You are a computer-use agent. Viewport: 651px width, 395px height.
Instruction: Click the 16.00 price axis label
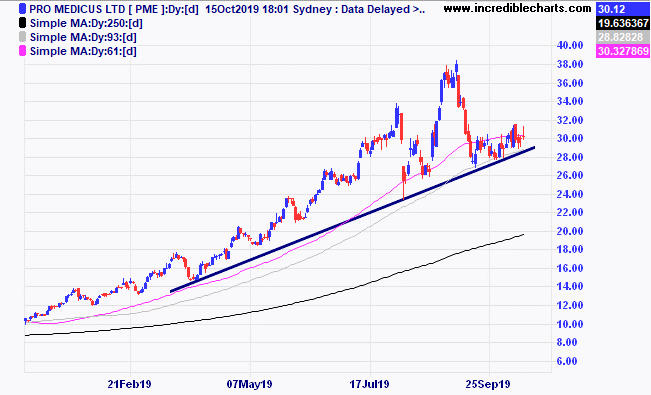click(x=570, y=268)
